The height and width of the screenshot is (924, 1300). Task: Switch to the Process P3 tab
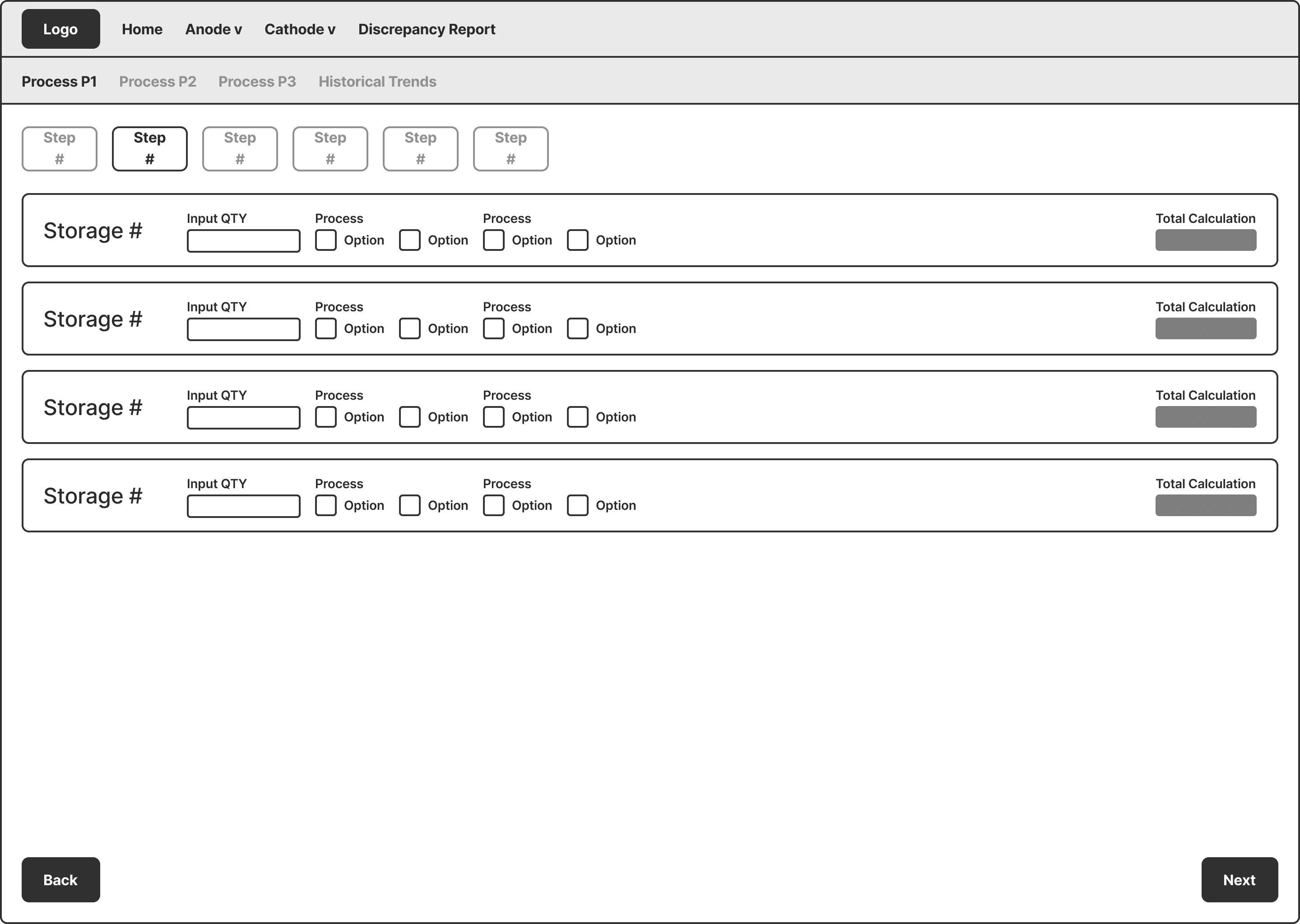(x=257, y=81)
